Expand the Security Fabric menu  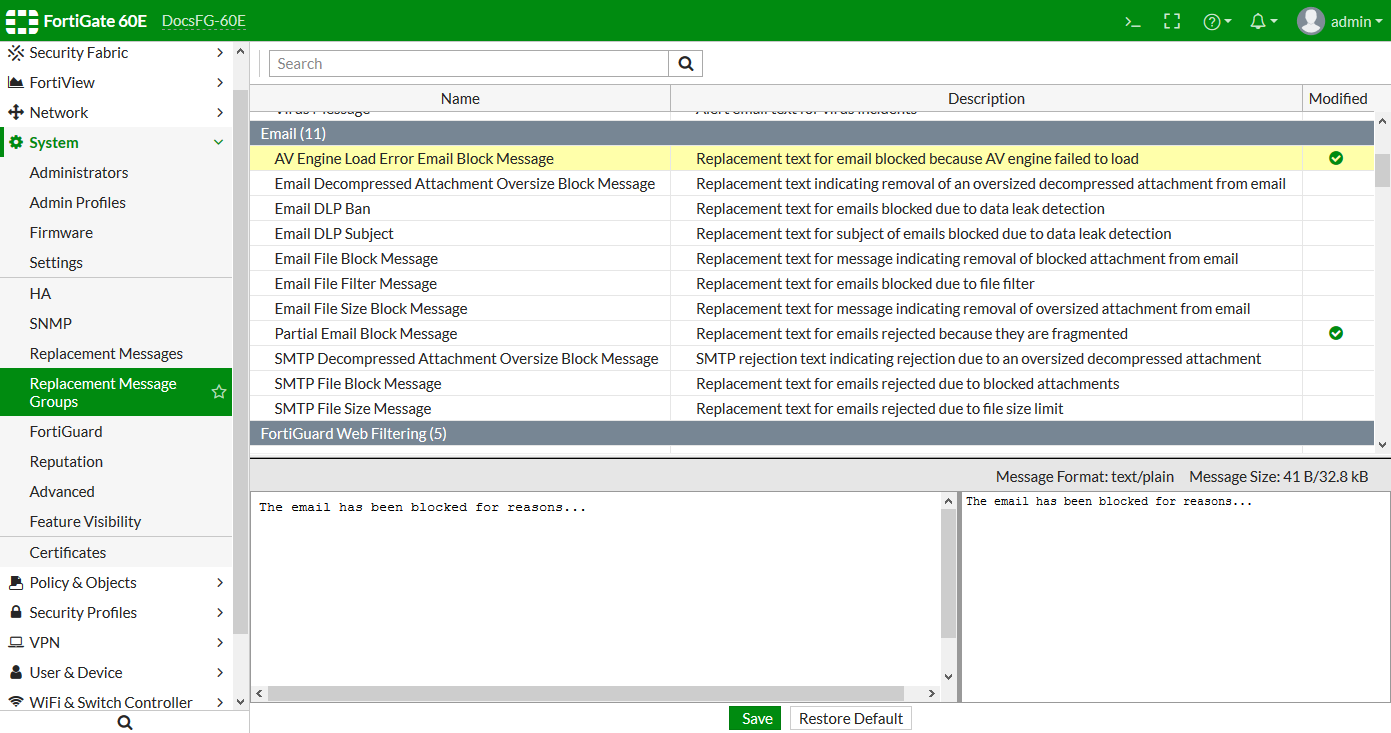point(219,53)
